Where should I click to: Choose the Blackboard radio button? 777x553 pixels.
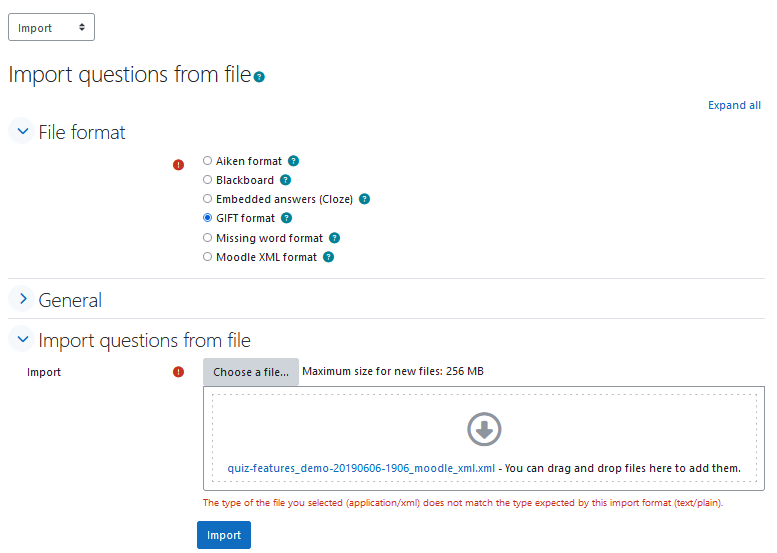[x=208, y=179]
